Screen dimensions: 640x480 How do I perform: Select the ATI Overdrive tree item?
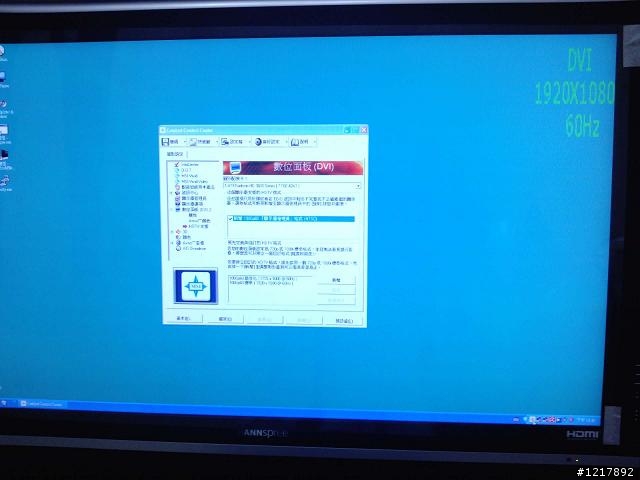coord(194,249)
